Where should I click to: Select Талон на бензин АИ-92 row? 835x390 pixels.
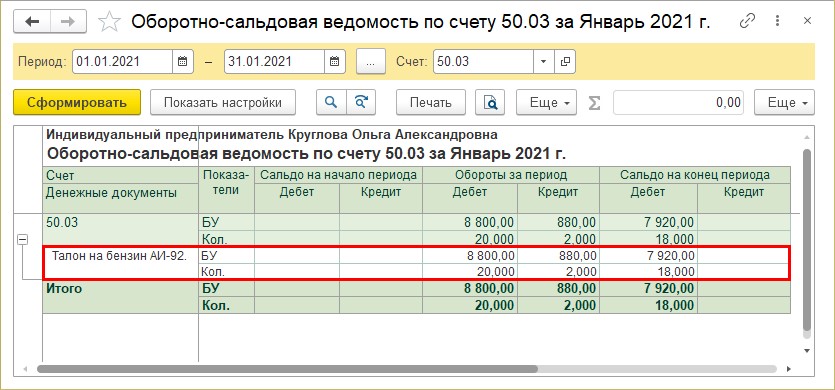tap(120, 256)
